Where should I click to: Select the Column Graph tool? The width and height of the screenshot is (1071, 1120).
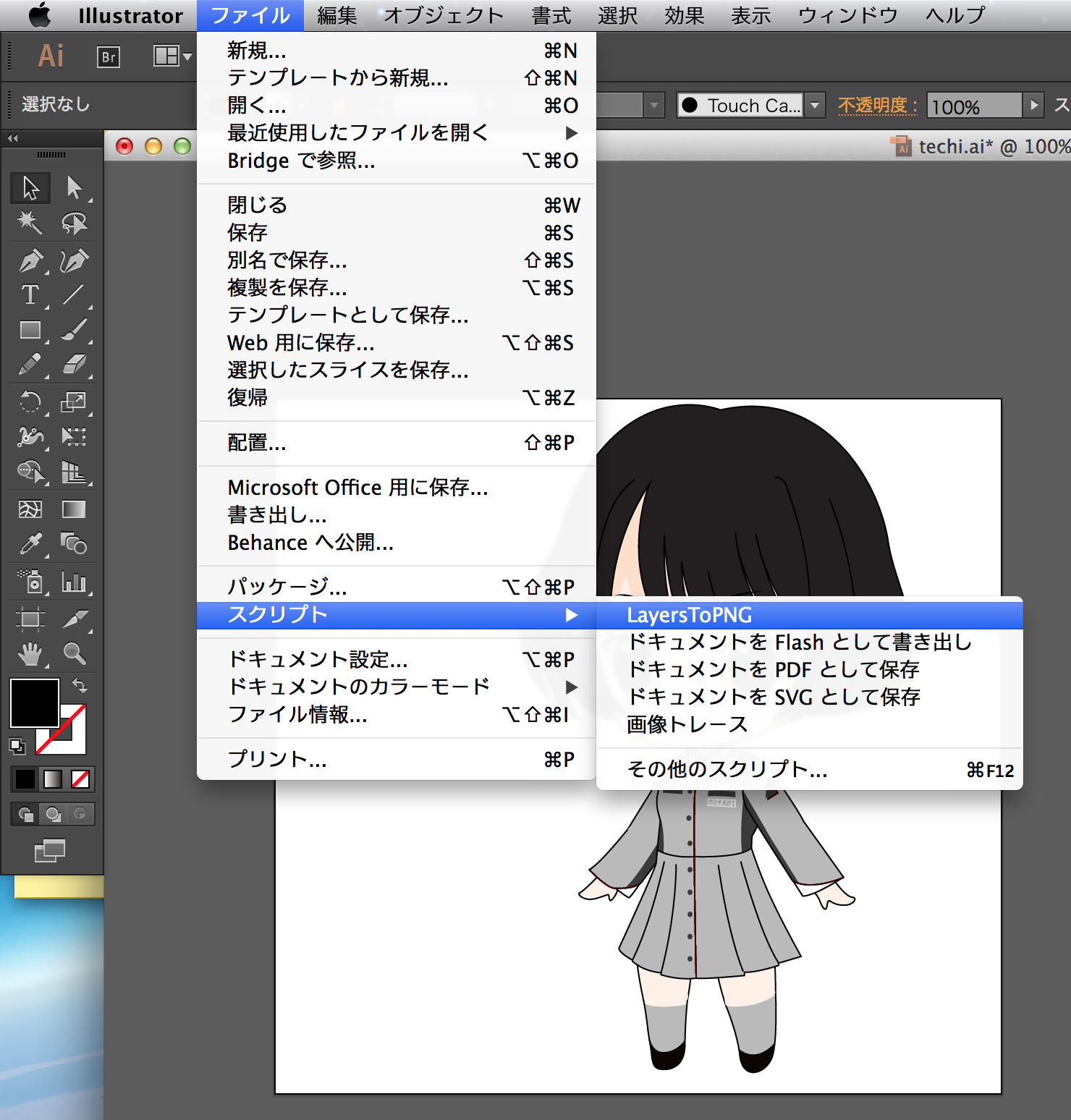74,582
